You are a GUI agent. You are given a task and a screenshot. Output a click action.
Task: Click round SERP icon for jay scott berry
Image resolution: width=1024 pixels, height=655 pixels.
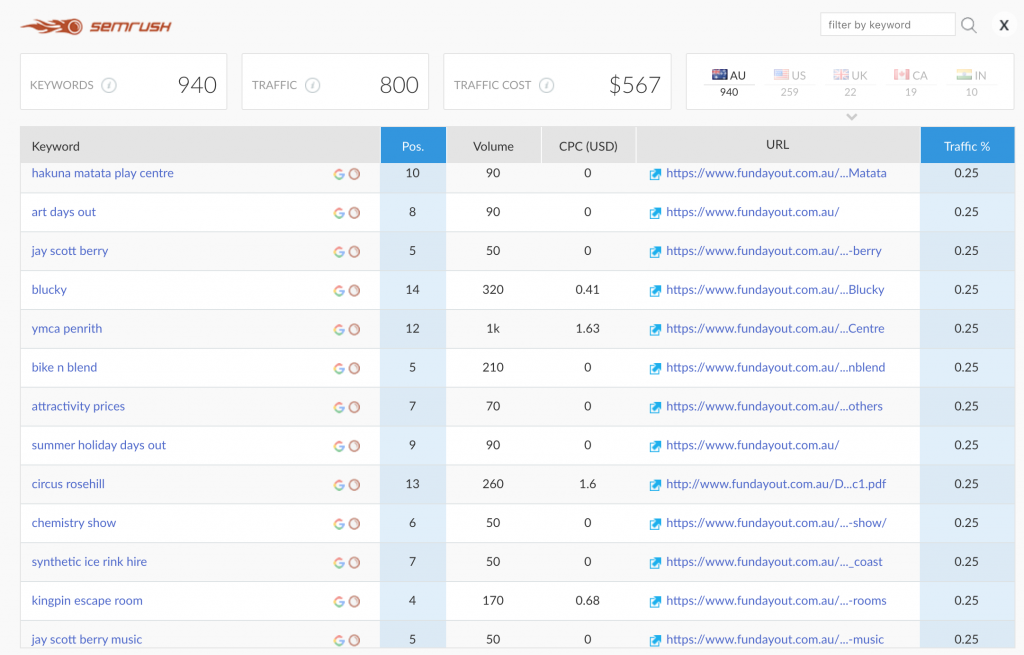(354, 251)
